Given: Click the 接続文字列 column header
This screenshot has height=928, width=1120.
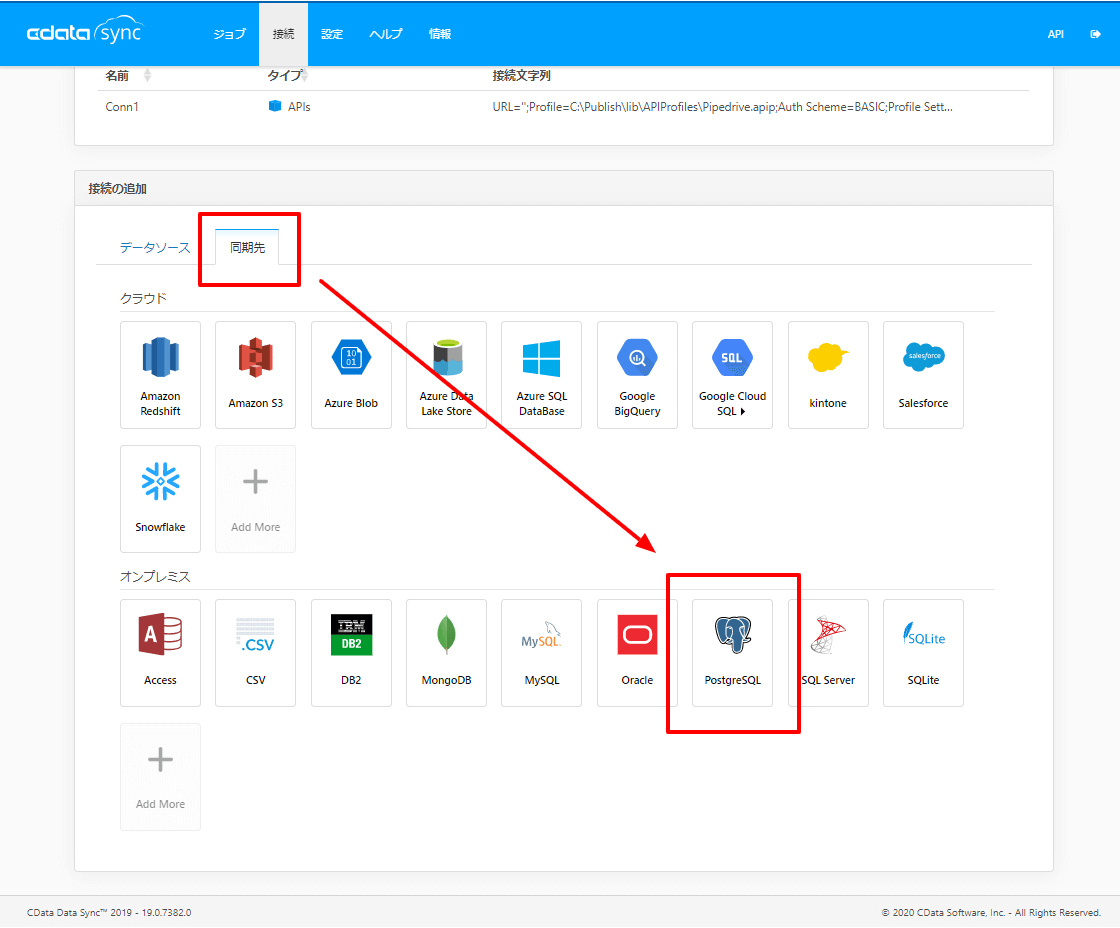Looking at the screenshot, I should coord(521,75).
